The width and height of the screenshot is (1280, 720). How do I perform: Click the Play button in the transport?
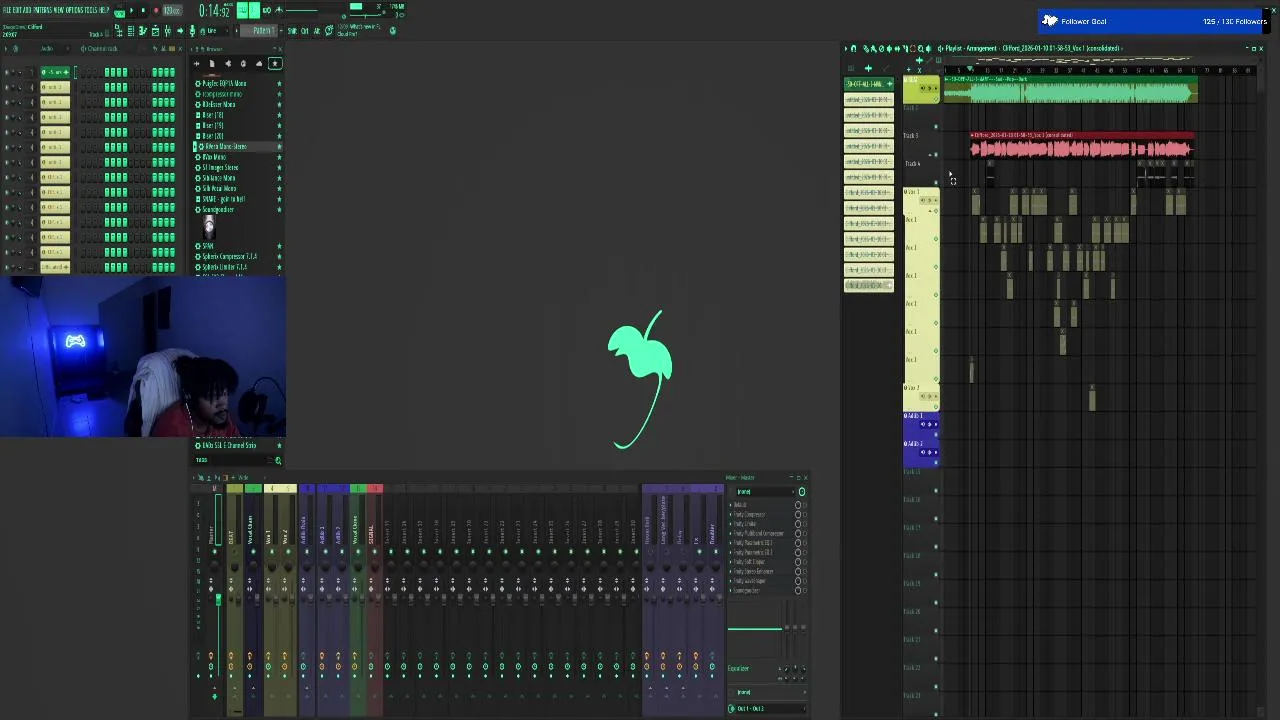pyautogui.click(x=132, y=10)
